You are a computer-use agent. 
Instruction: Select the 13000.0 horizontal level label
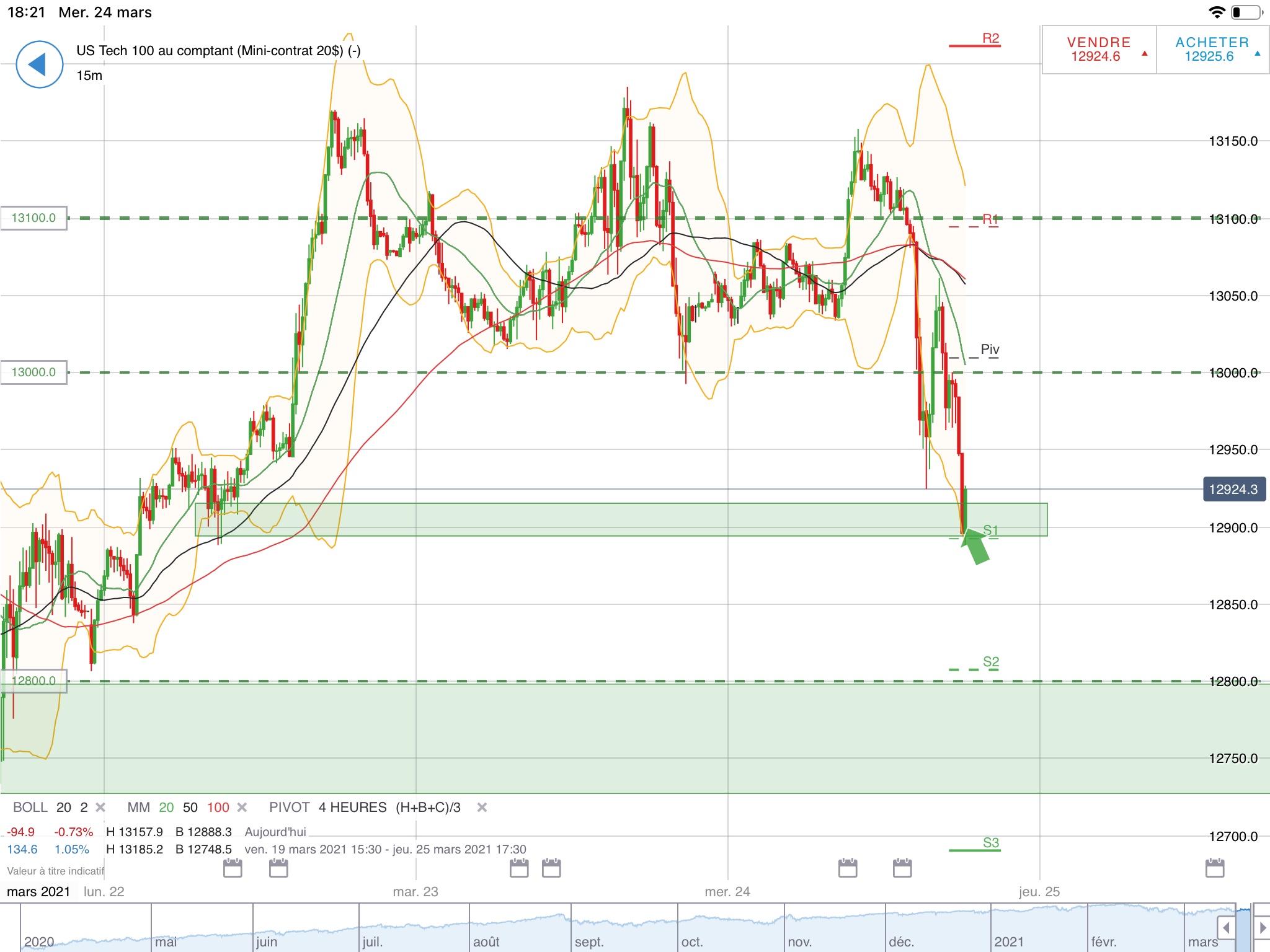[33, 372]
